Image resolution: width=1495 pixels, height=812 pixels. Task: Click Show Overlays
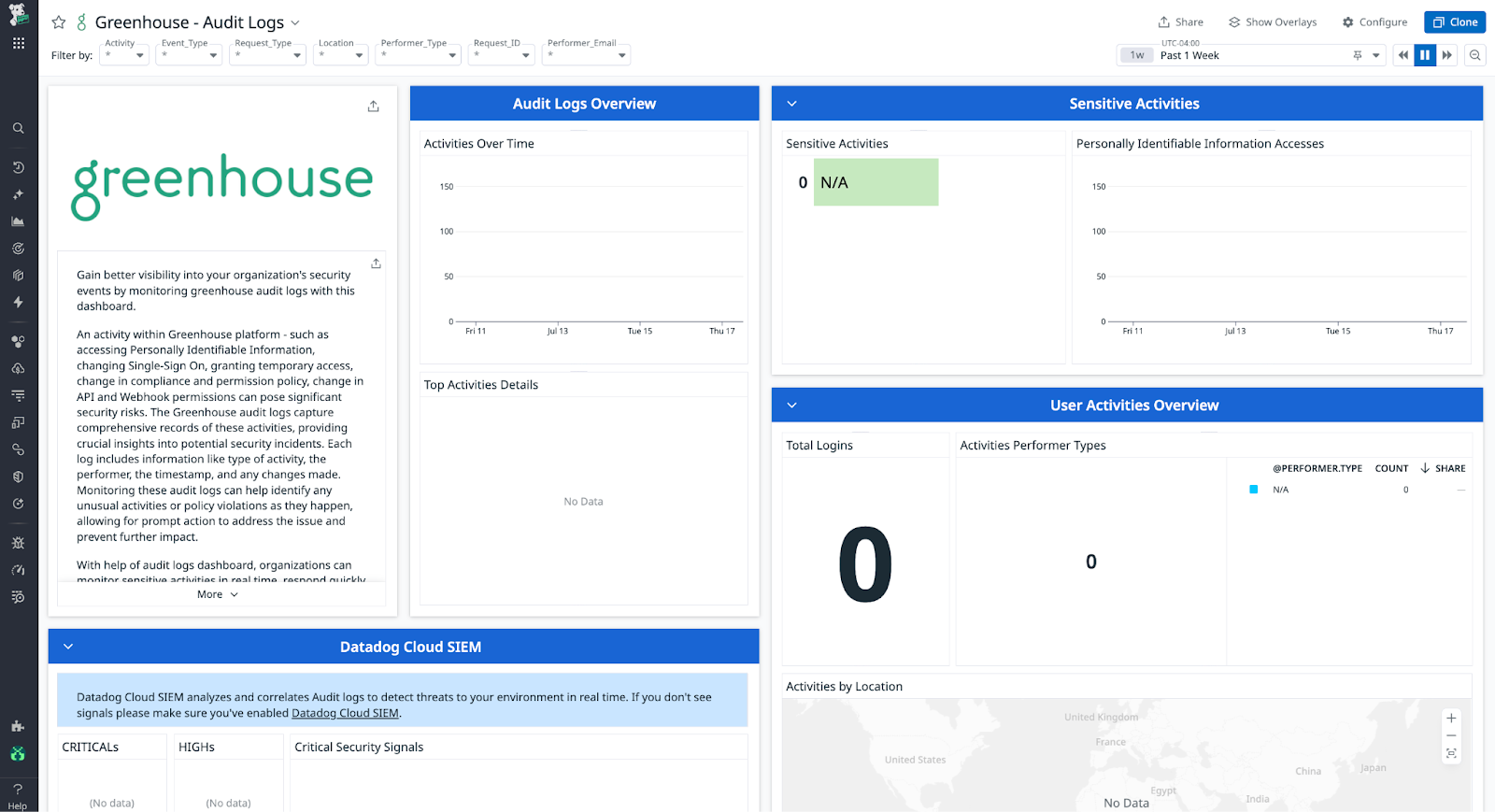pyautogui.click(x=1273, y=22)
